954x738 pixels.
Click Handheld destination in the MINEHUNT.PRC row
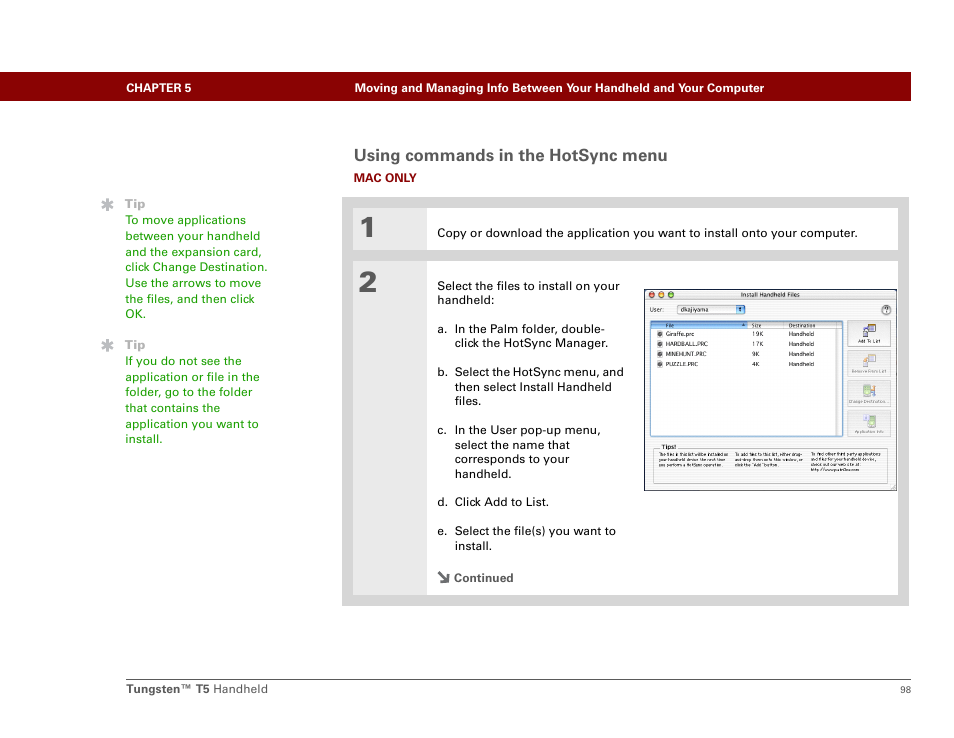[801, 353]
